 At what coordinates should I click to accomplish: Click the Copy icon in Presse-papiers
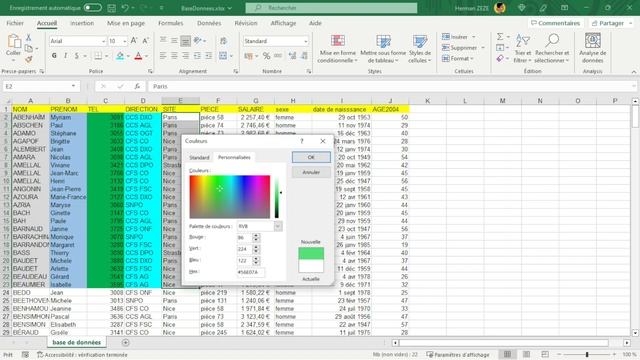pyautogui.click(x=29, y=49)
